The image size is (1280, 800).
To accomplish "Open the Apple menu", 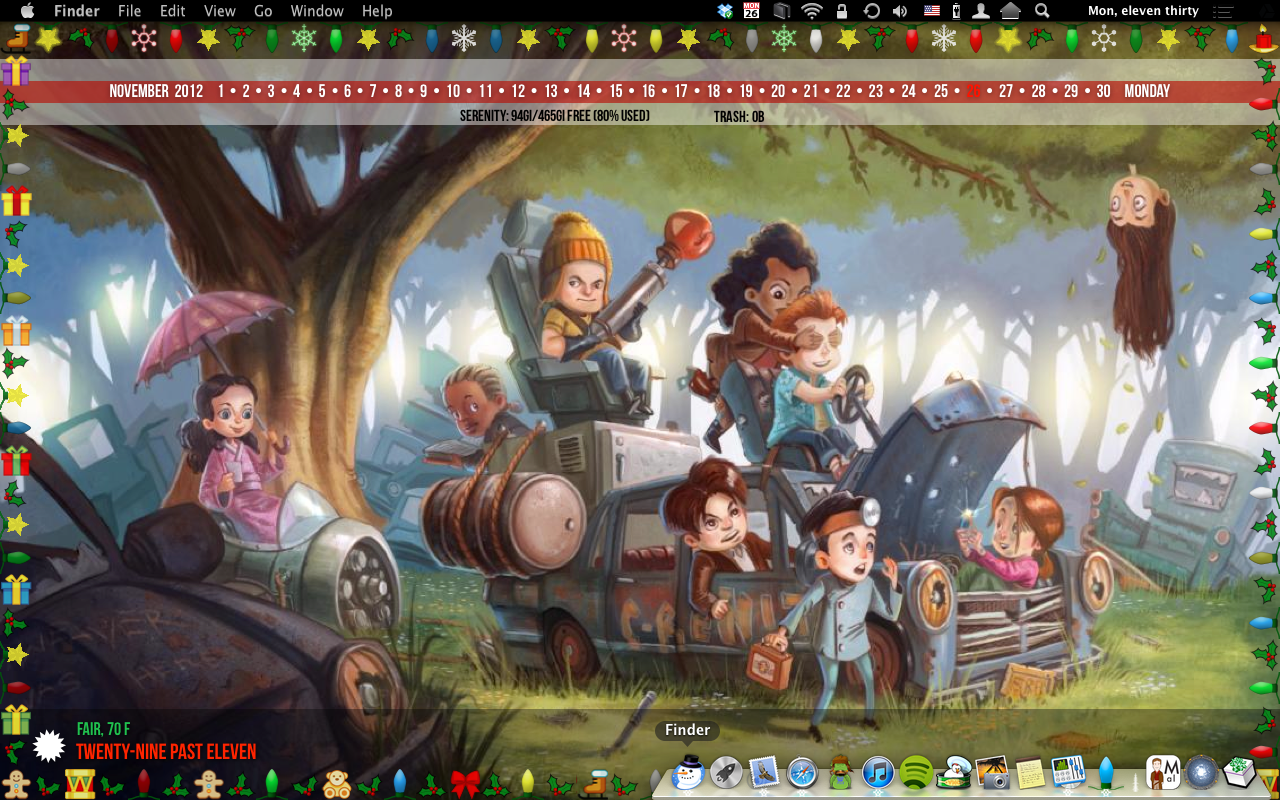I will [27, 11].
